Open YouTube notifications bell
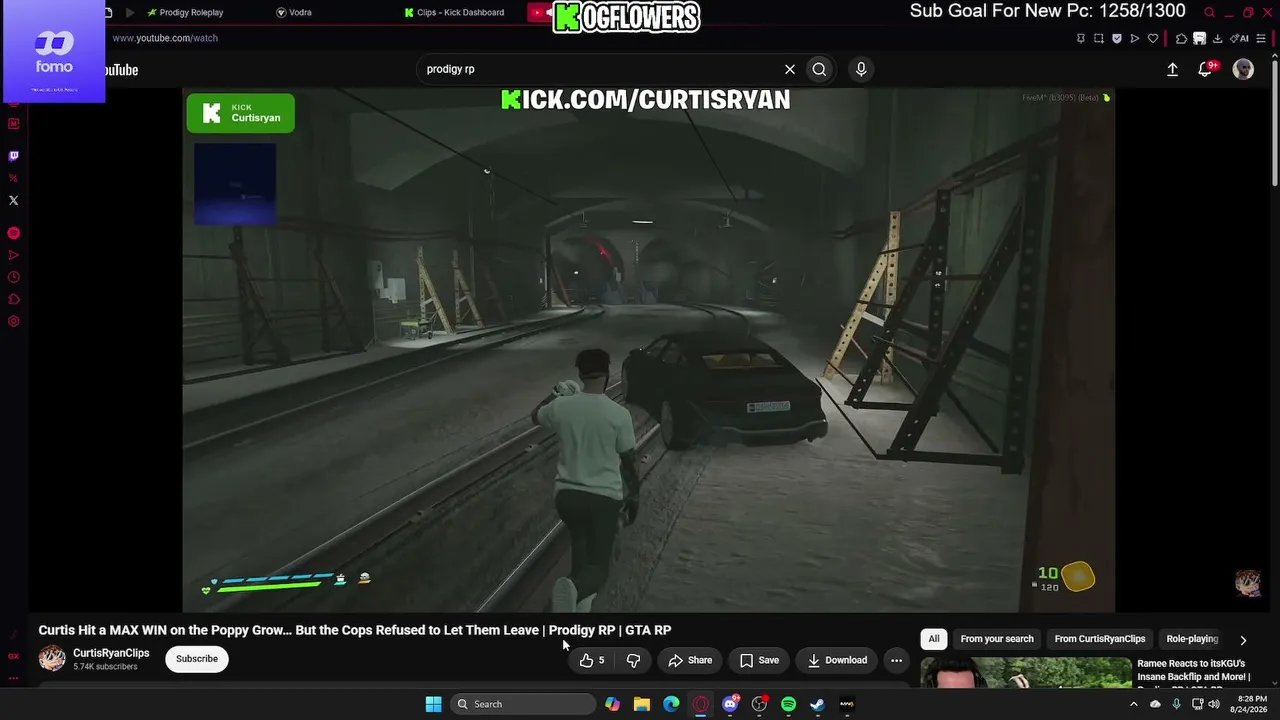 click(1206, 69)
